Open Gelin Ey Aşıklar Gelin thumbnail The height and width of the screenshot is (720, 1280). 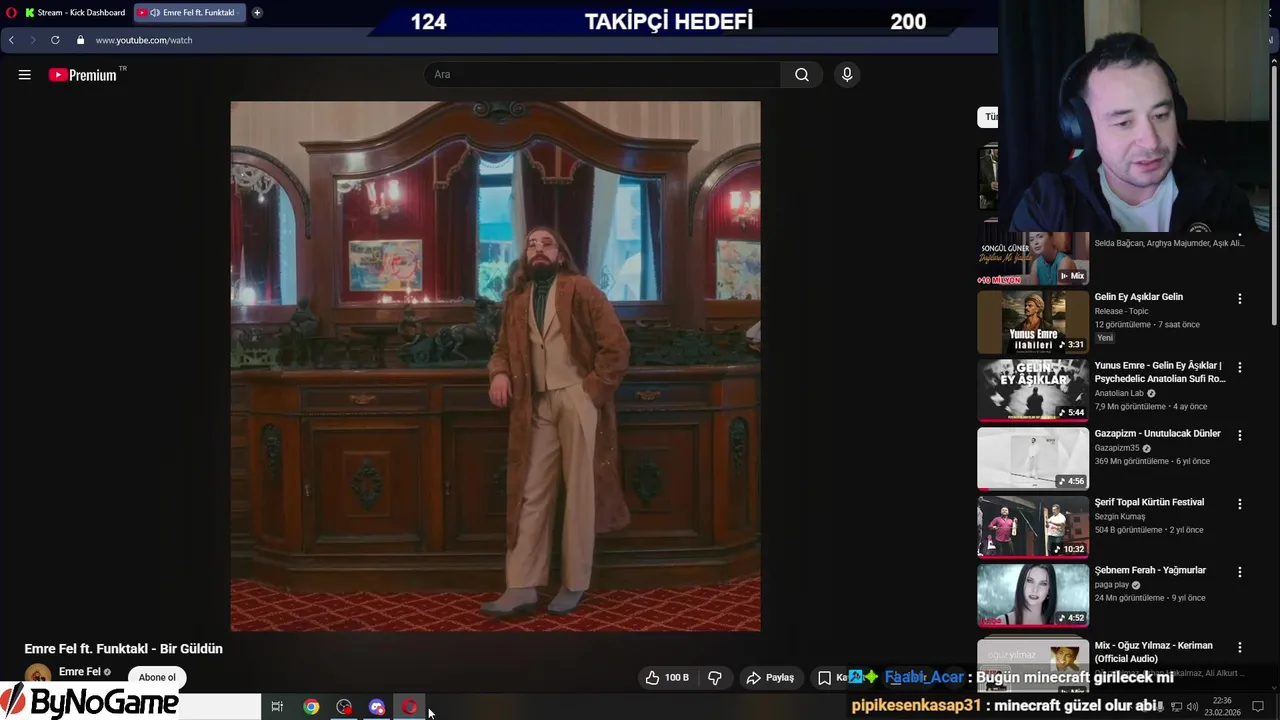1033,322
